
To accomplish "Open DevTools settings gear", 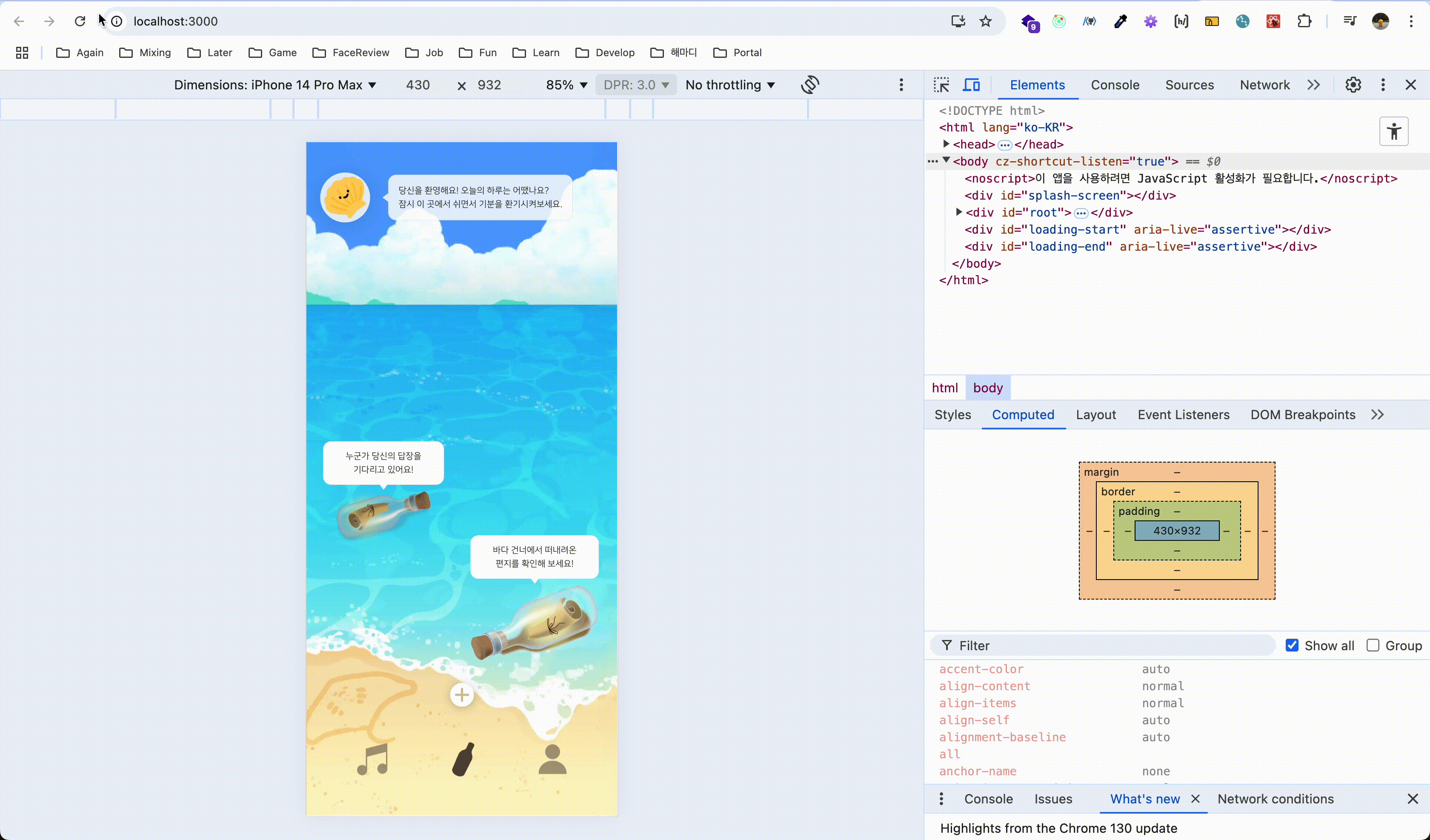I will coord(1353,85).
